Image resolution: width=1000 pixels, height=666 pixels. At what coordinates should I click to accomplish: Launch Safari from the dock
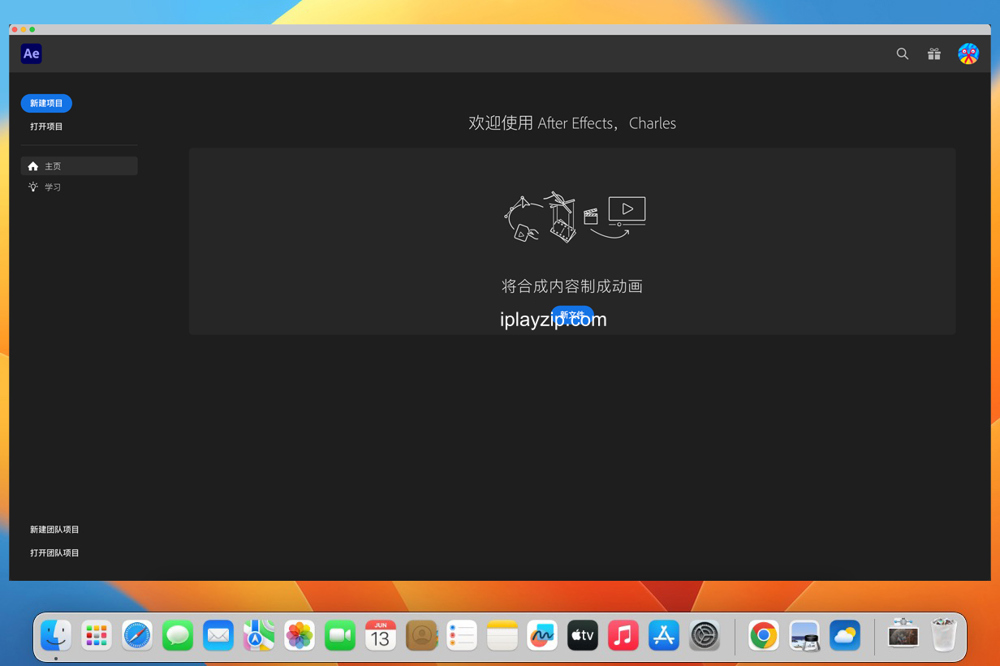click(x=137, y=635)
